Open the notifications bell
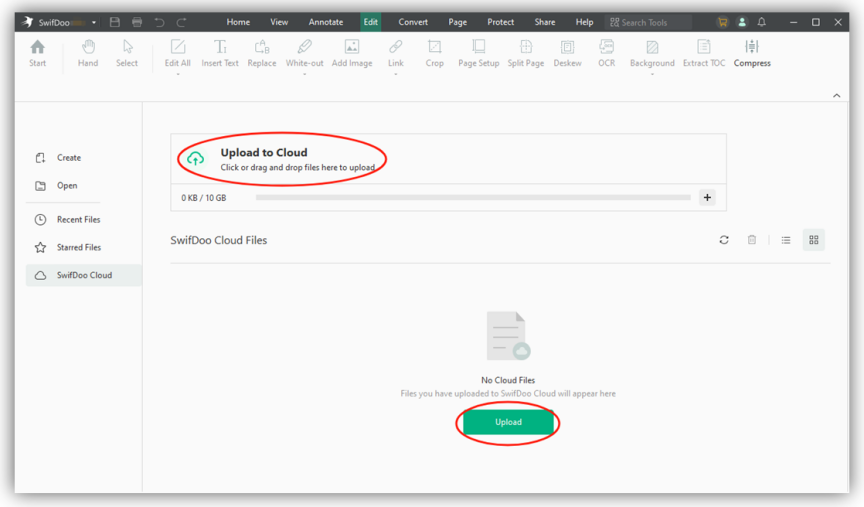The image size is (864, 507). tap(762, 22)
